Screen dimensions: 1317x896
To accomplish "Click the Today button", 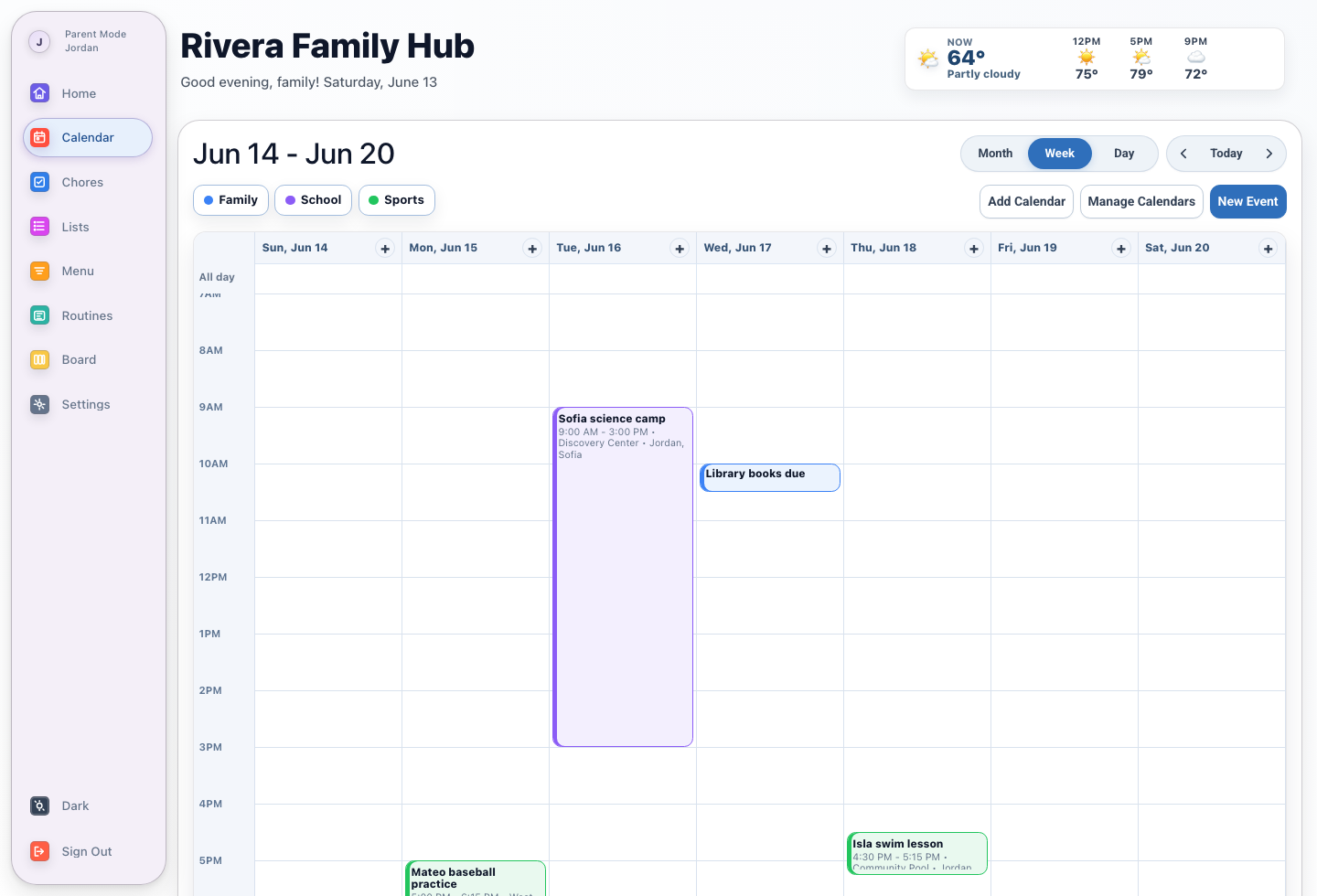I will [x=1226, y=154].
